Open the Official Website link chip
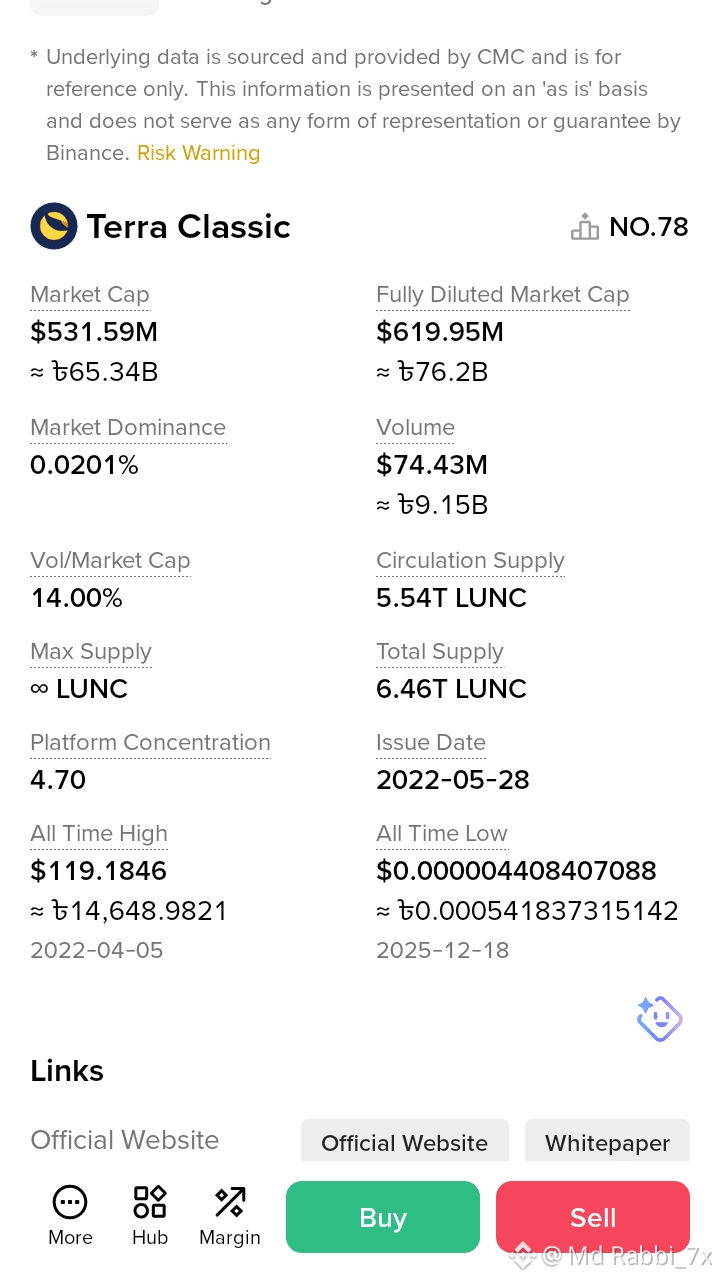Viewport: 720px width, 1281px height. 405,1143
